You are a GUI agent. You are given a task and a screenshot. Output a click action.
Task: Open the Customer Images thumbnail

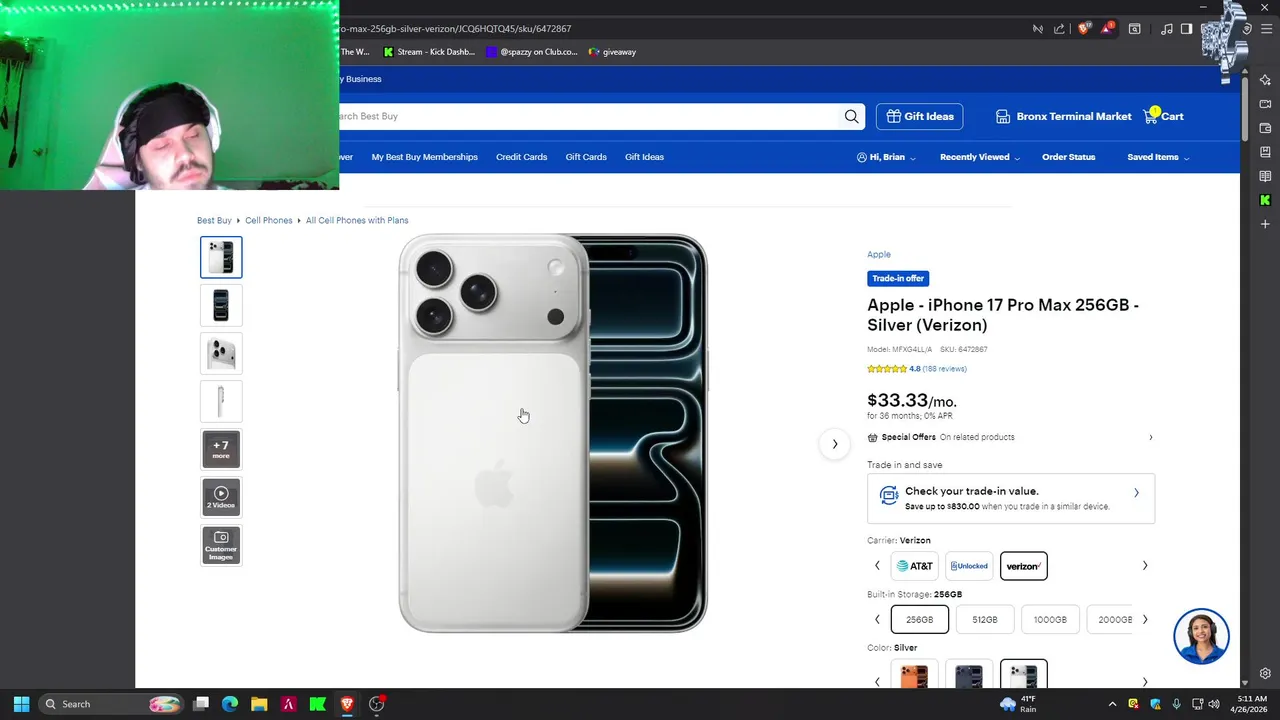click(221, 545)
